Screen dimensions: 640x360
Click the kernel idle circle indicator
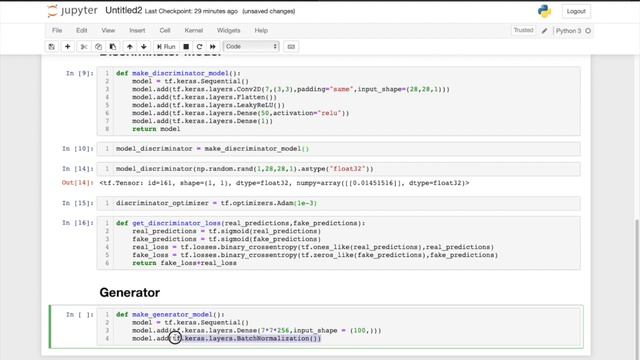(588, 31)
